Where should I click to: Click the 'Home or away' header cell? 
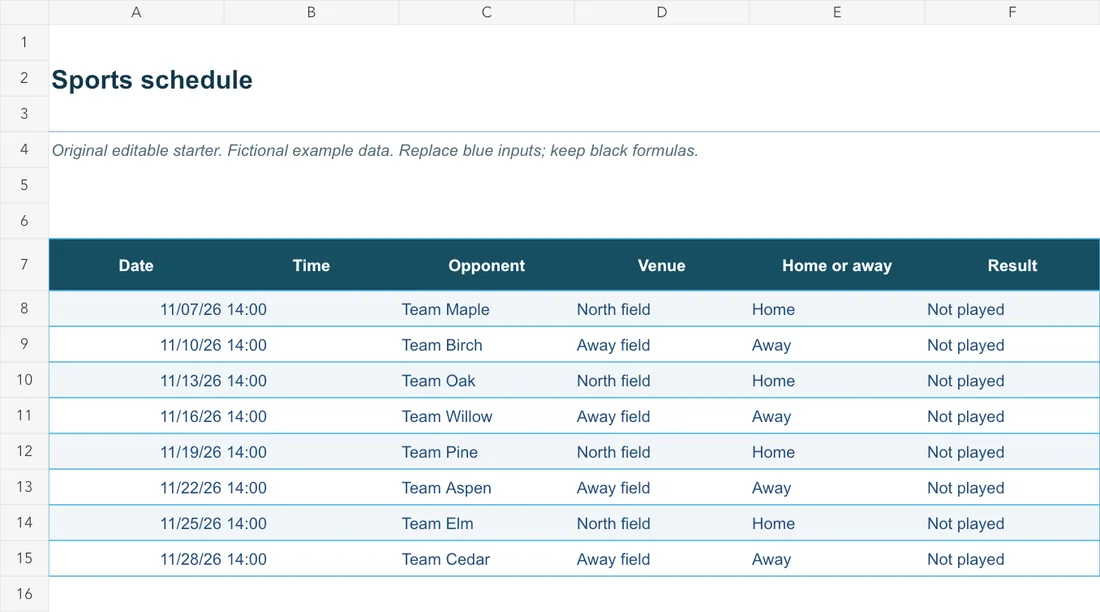pos(837,265)
